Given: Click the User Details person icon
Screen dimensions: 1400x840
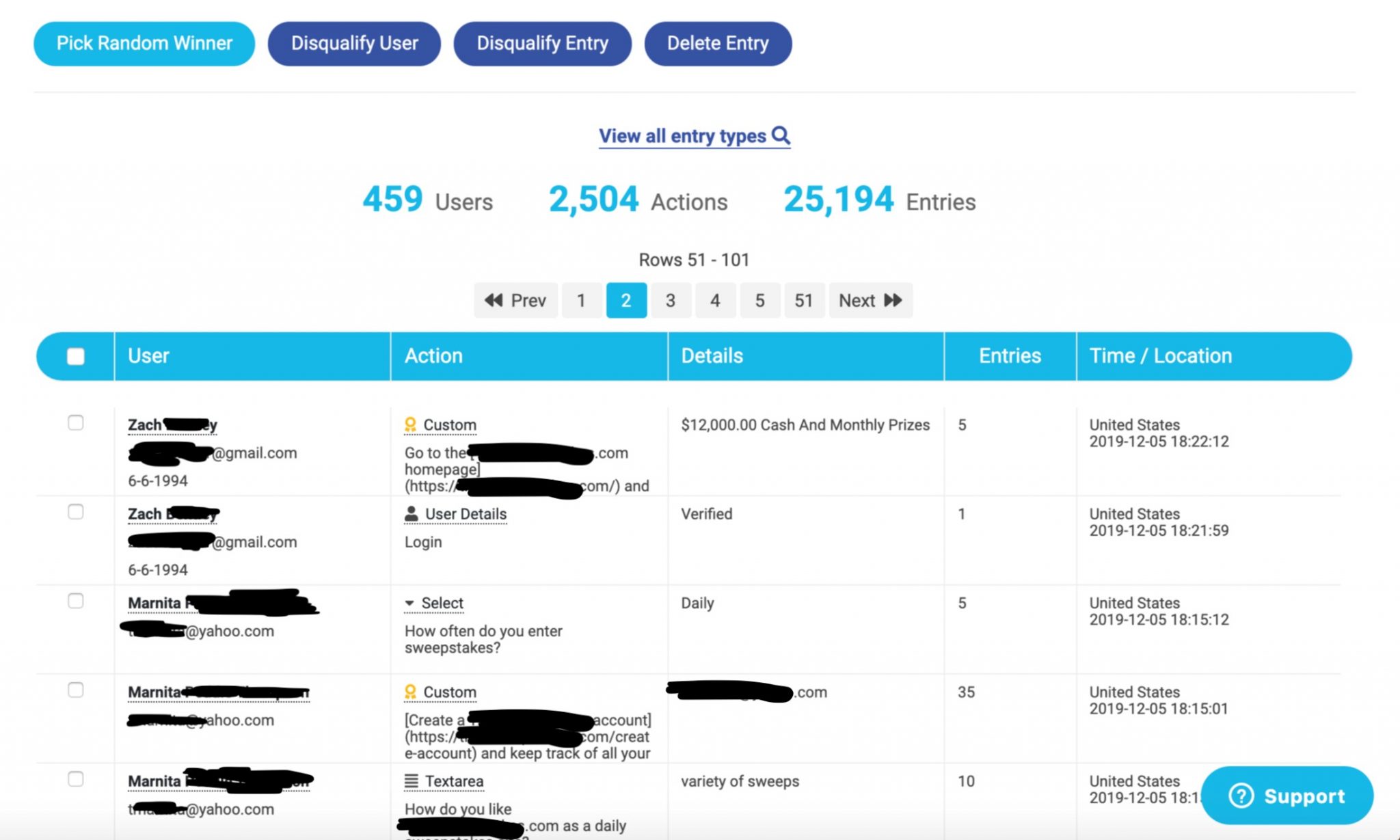Looking at the screenshot, I should click(x=411, y=513).
